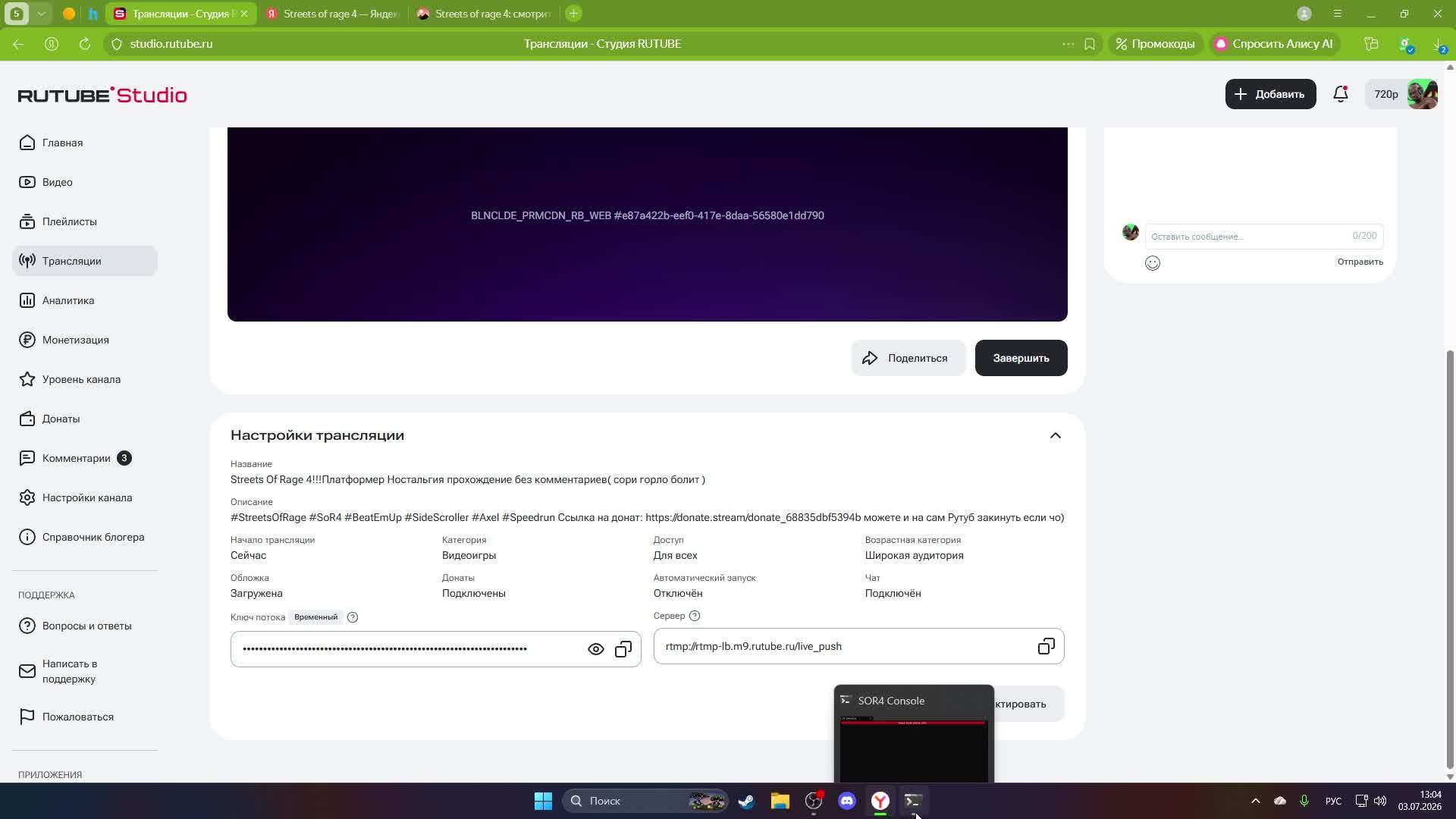Collapse the Настройки трансляции section
Image resolution: width=1456 pixels, height=819 pixels.
pos(1055,435)
